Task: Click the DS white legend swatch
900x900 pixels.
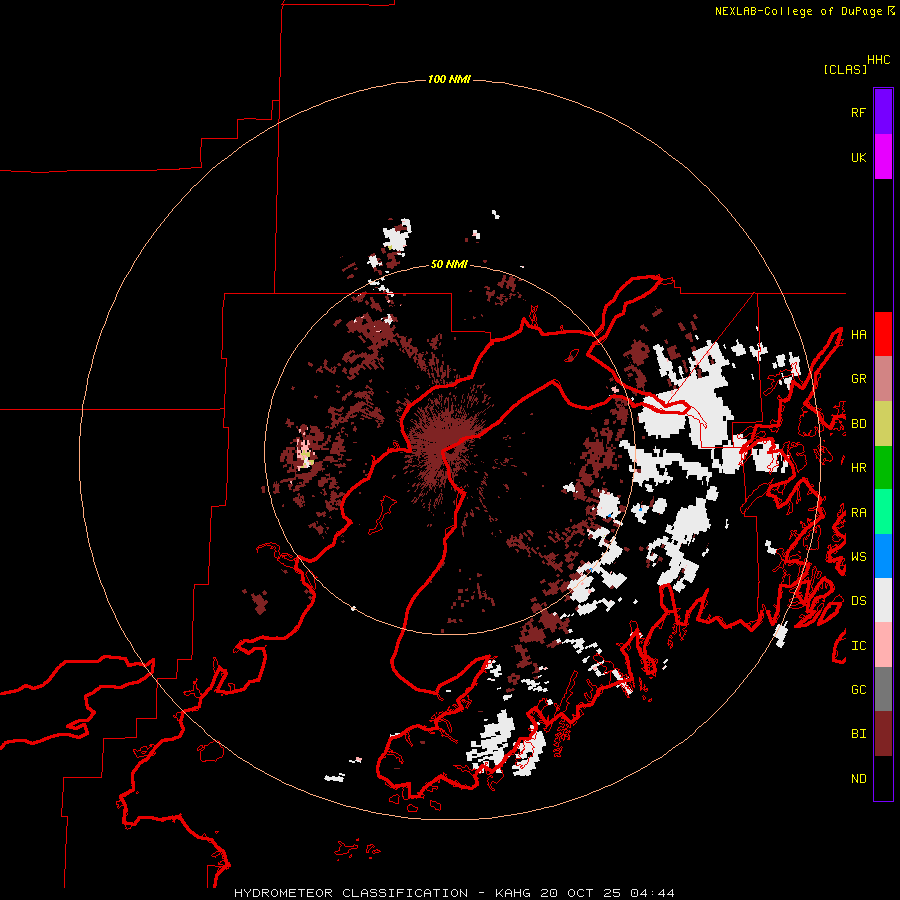Action: click(883, 600)
